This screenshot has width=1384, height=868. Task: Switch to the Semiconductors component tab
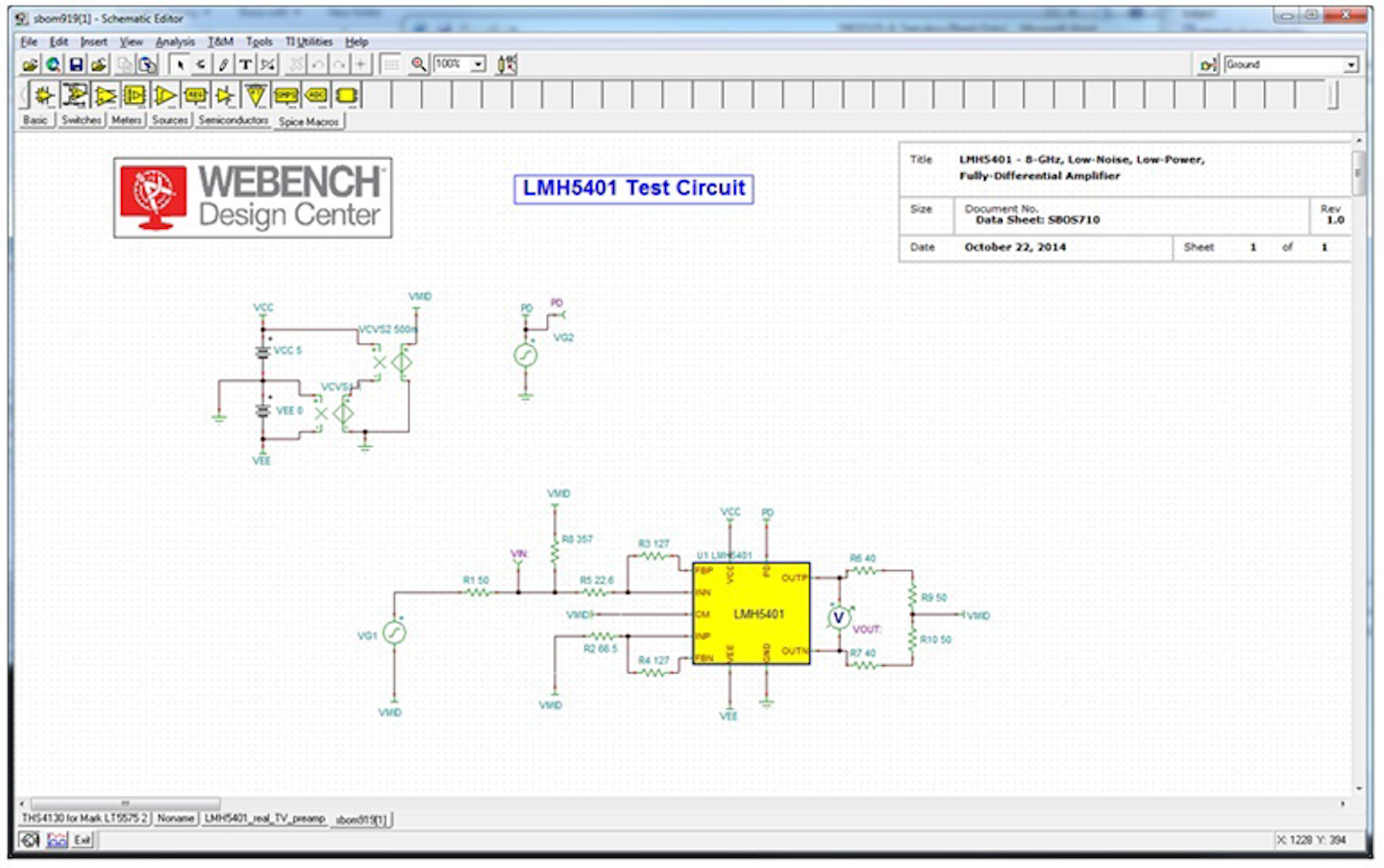pyautogui.click(x=233, y=121)
